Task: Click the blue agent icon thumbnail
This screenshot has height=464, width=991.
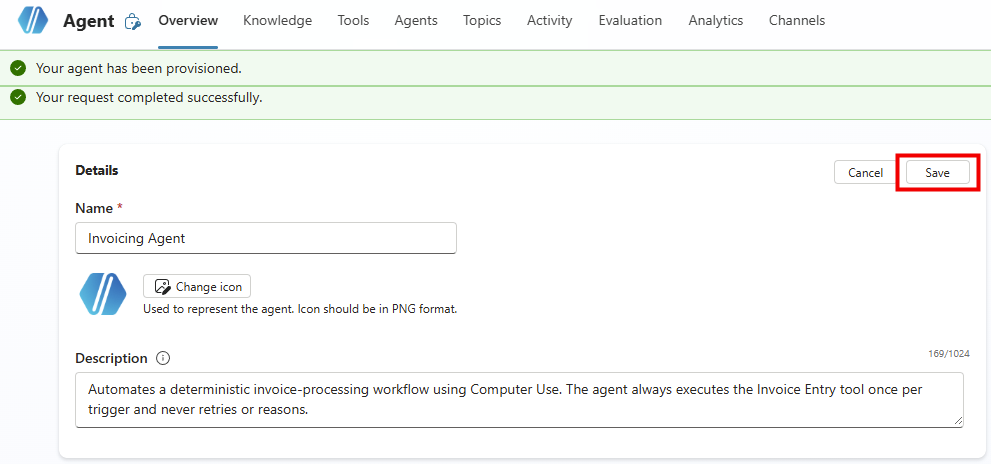Action: (103, 294)
